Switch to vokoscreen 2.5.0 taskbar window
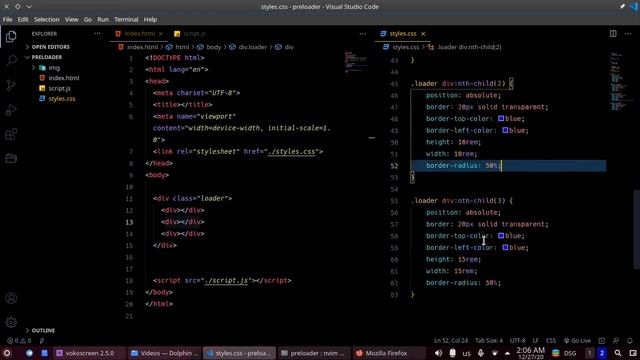The height and width of the screenshot is (360, 640). click(x=89, y=353)
